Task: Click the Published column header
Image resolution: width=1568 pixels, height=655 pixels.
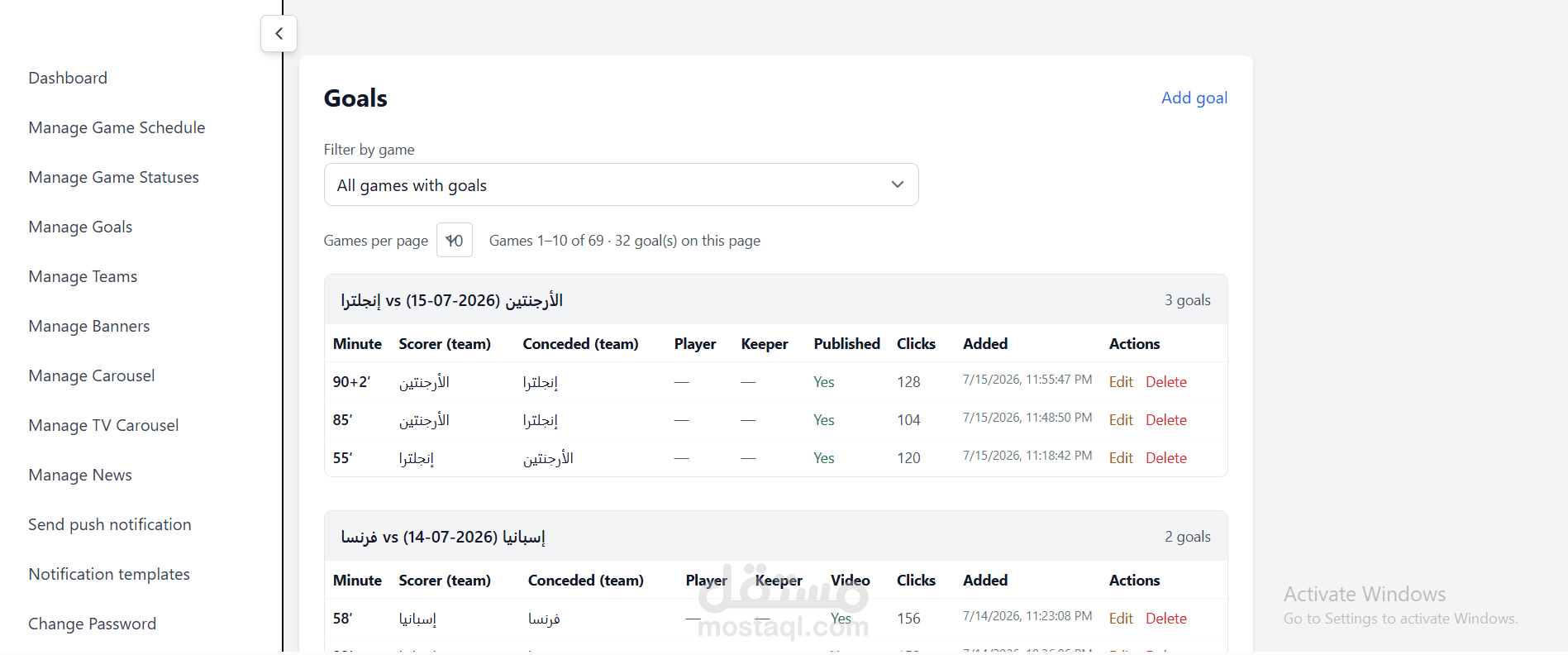Action: [x=846, y=344]
